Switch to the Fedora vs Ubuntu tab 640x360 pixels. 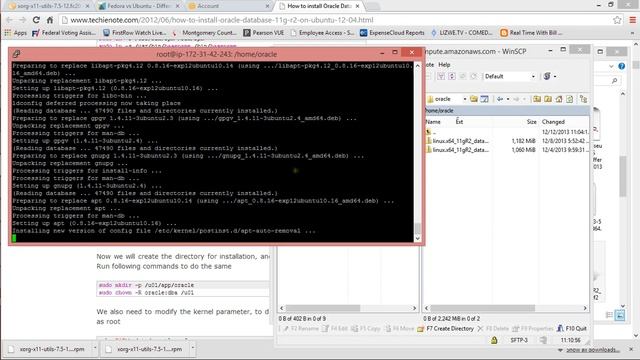coord(139,6)
